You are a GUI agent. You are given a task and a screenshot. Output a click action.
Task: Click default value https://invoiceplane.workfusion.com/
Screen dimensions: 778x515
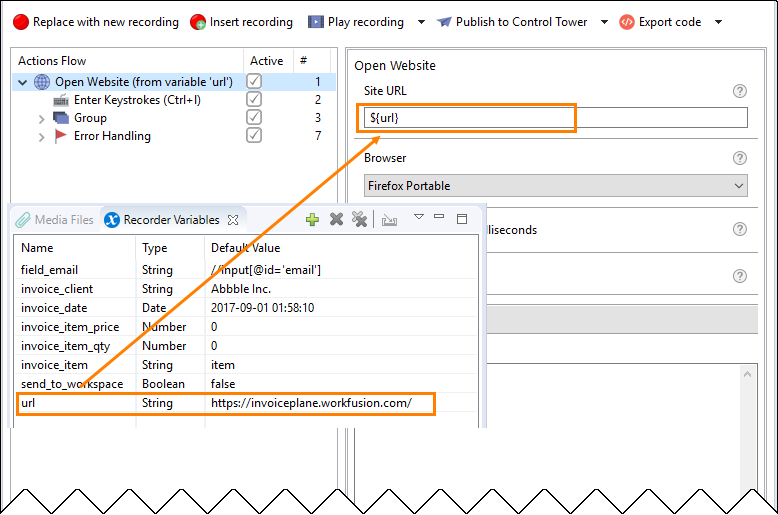(x=311, y=403)
